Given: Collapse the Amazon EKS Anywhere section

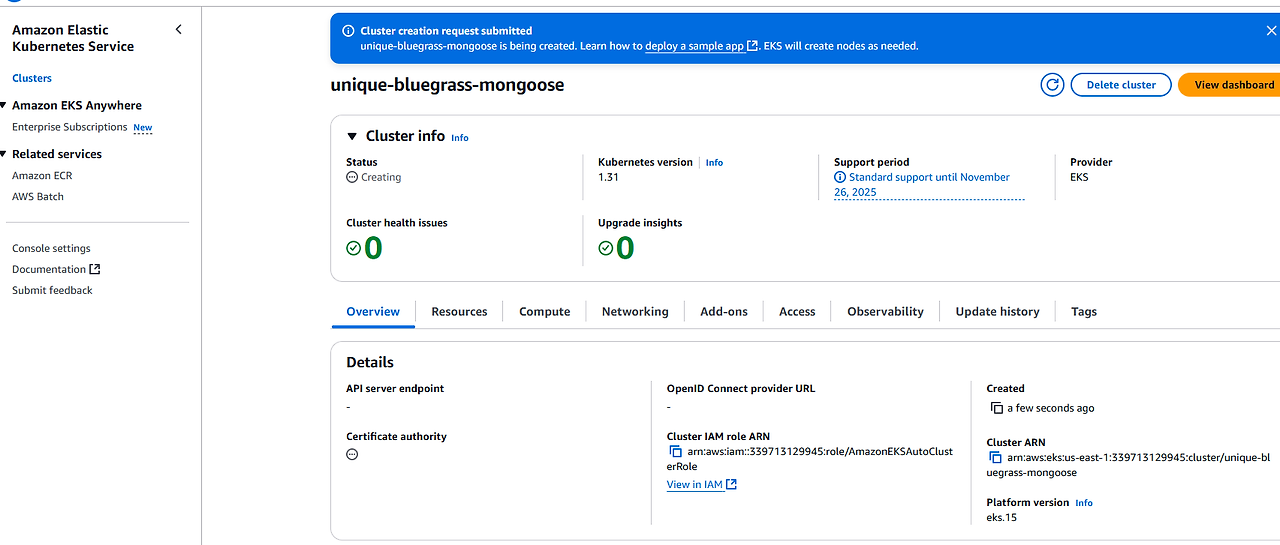Looking at the screenshot, I should point(4,105).
